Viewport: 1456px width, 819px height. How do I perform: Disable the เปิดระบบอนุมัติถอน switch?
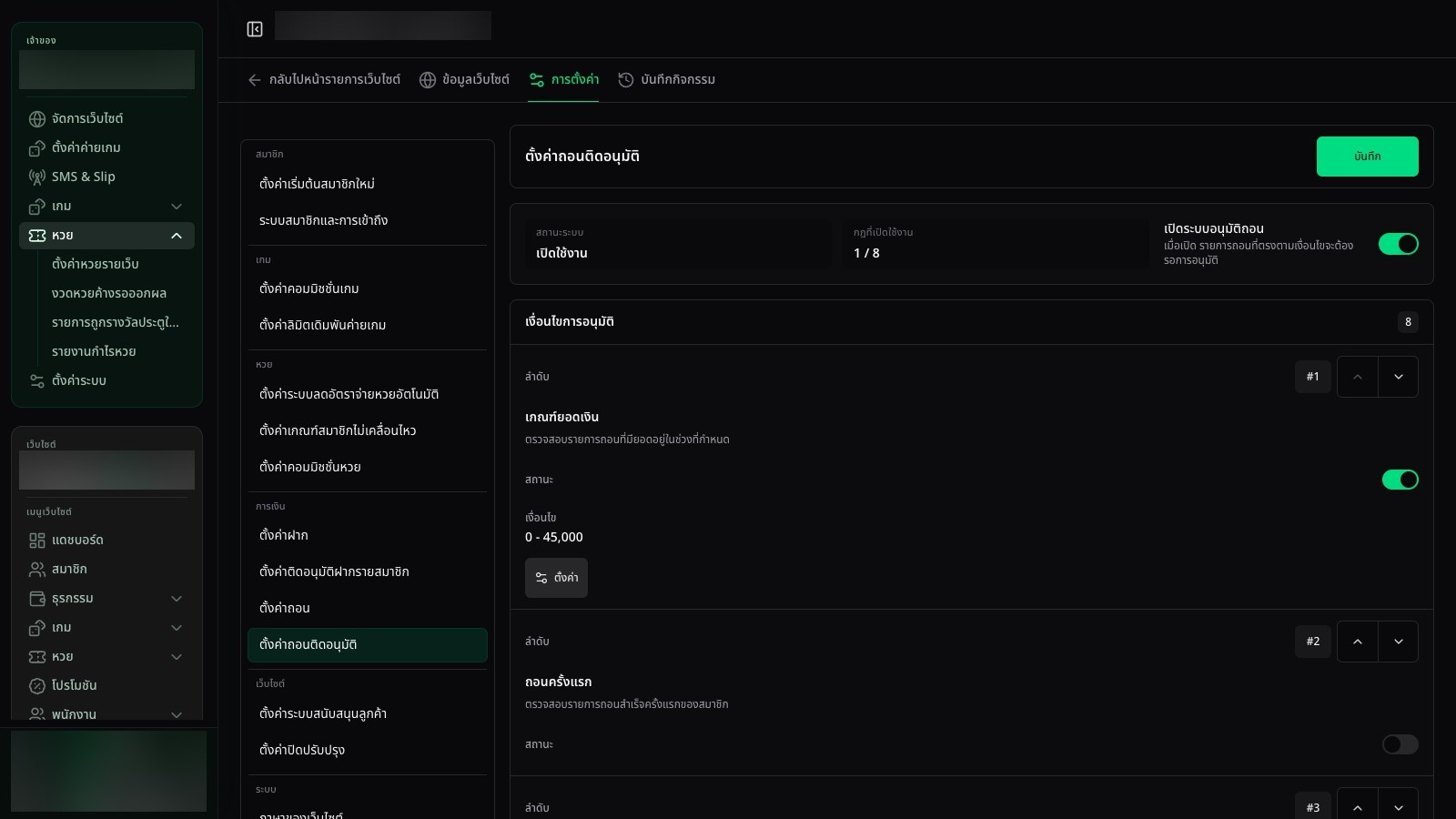[x=1398, y=244]
